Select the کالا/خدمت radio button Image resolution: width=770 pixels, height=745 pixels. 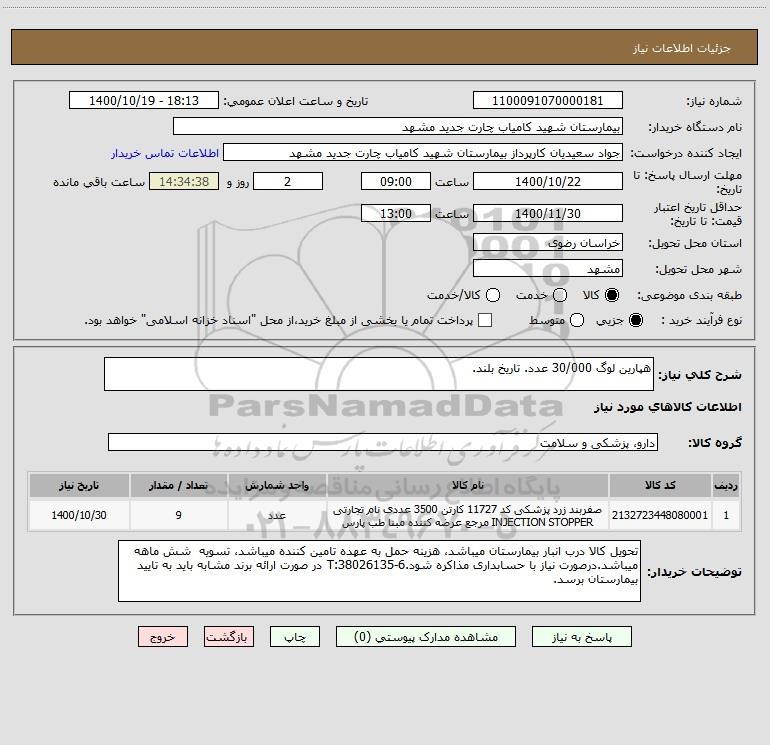coord(493,295)
